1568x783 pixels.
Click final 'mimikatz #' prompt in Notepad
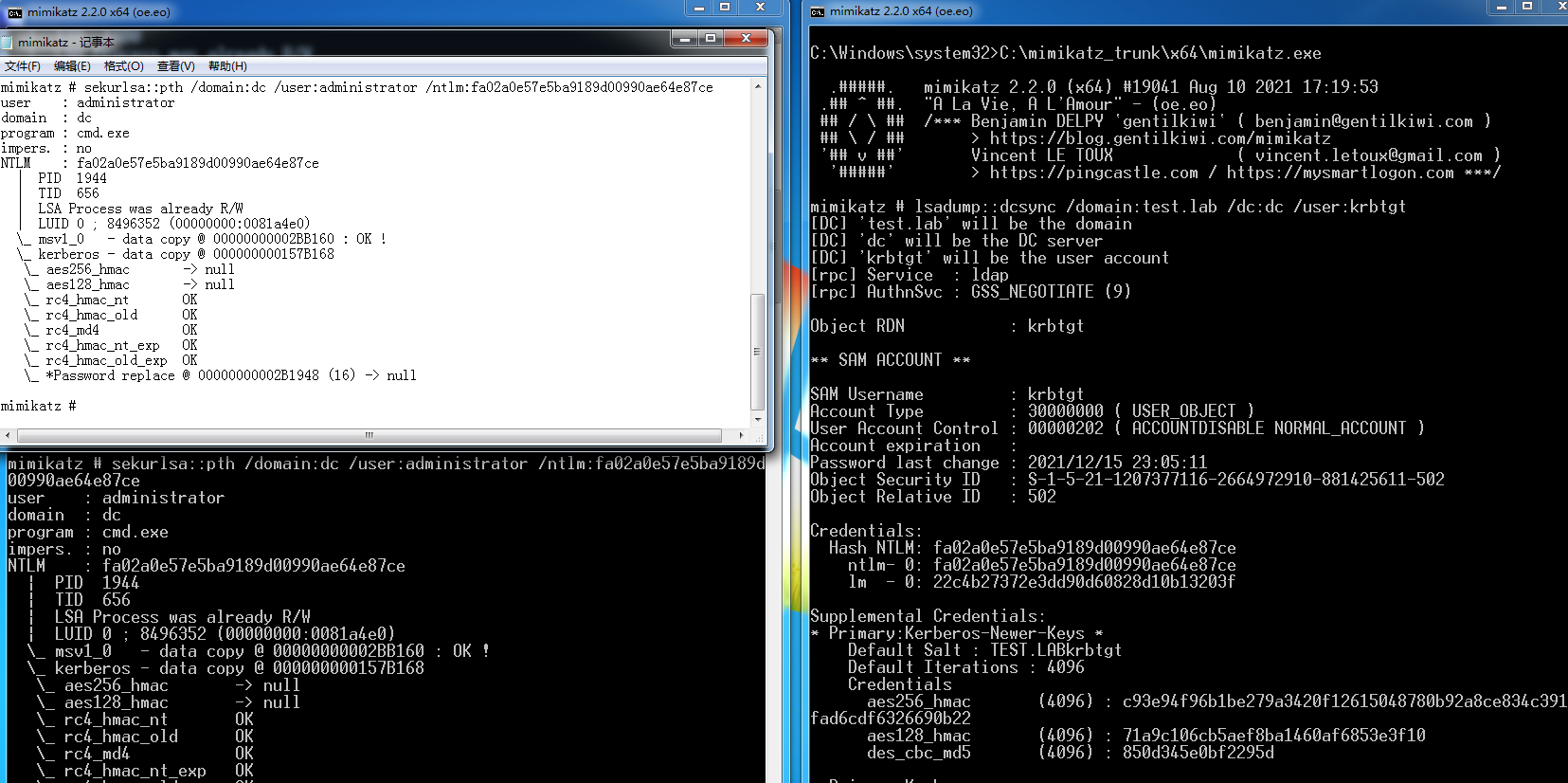click(38, 406)
